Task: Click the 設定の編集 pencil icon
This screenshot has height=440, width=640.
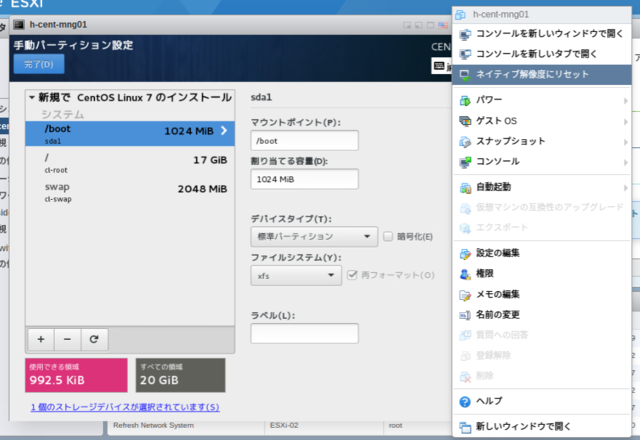Action: pyautogui.click(x=465, y=254)
